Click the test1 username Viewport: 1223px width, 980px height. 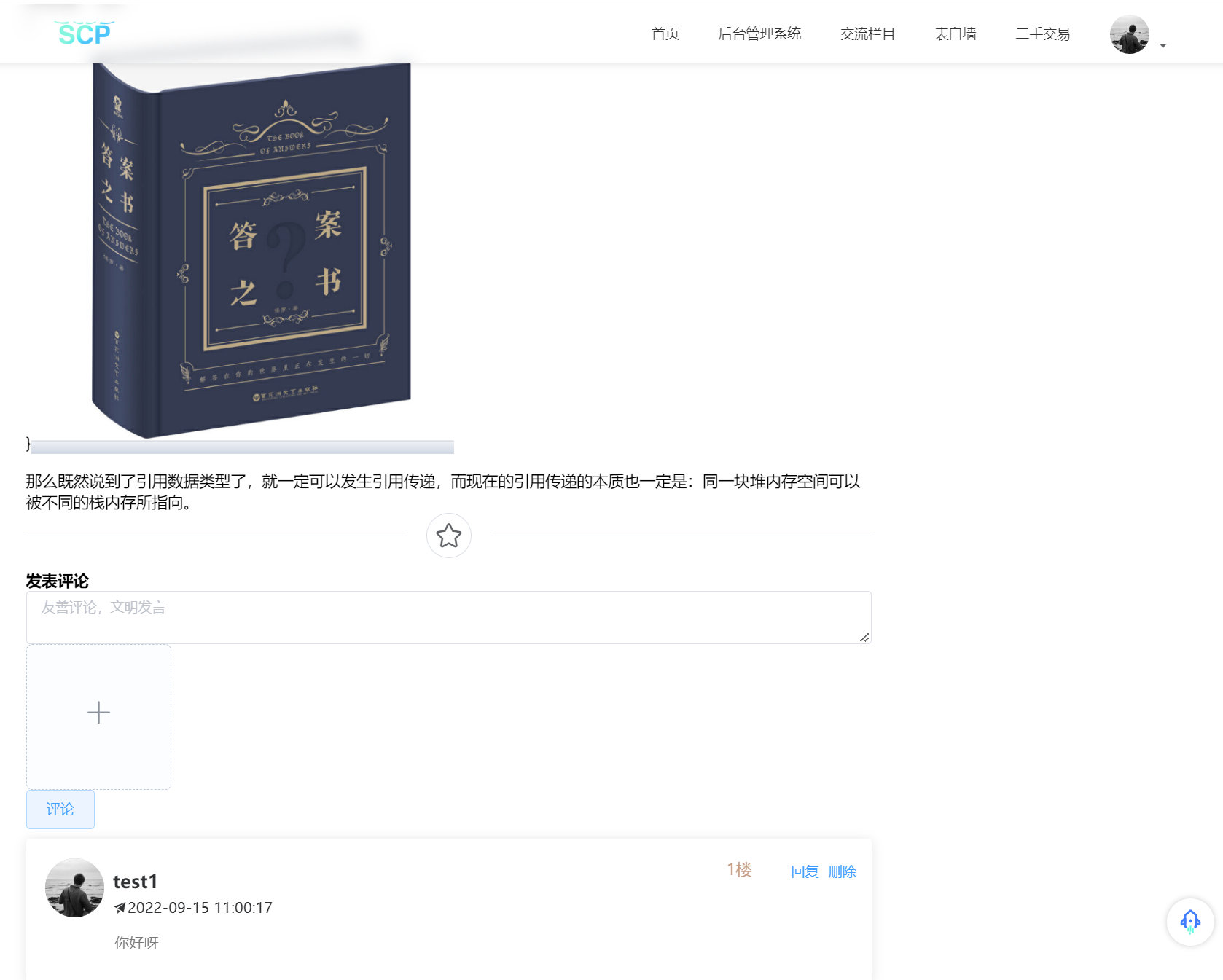click(x=136, y=882)
